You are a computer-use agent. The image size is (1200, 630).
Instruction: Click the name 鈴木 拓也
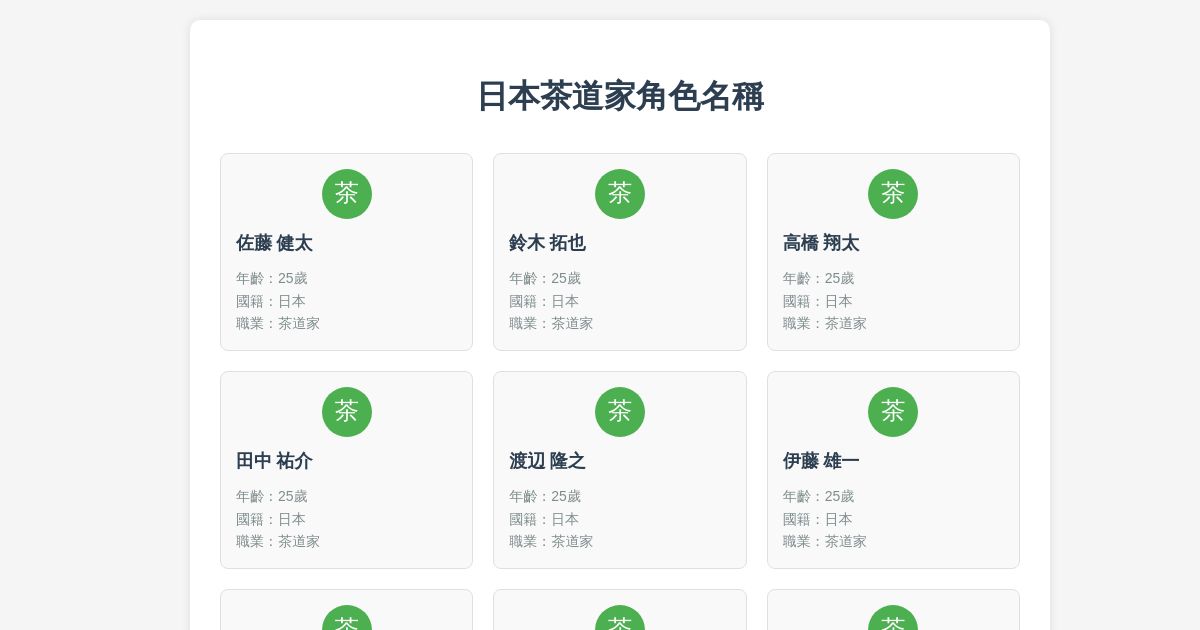click(x=547, y=243)
